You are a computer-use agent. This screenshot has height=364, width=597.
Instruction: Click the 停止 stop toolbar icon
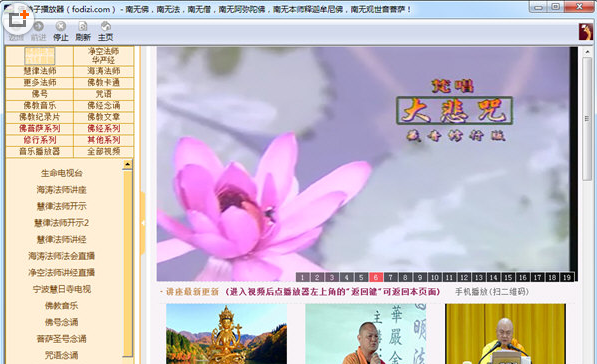tap(61, 31)
